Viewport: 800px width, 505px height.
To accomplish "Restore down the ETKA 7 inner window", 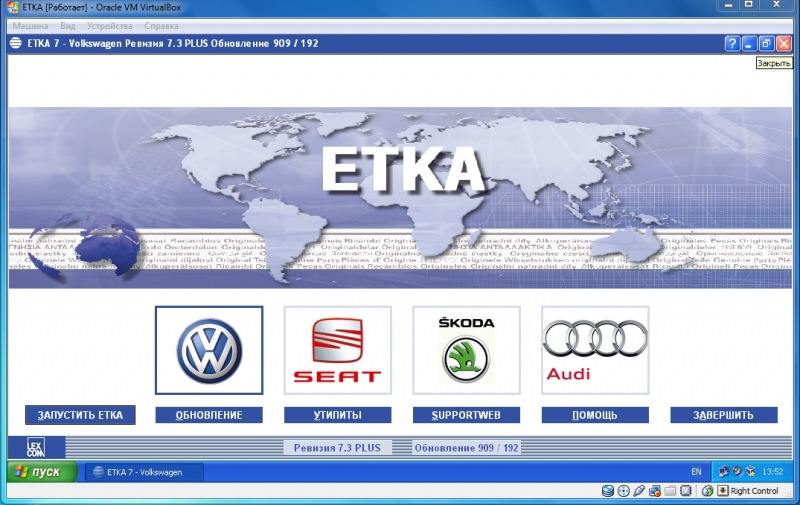I will coord(766,43).
